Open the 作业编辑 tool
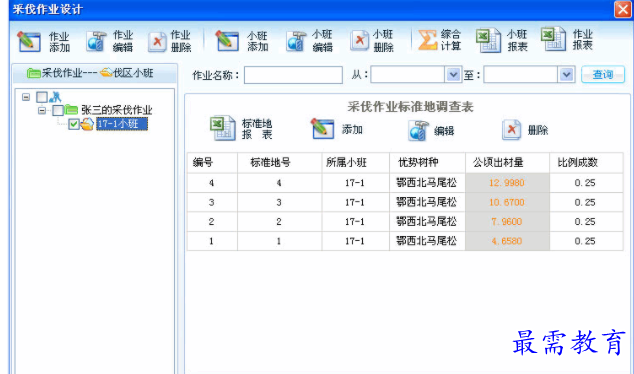The width and height of the screenshot is (634, 374). click(96, 41)
